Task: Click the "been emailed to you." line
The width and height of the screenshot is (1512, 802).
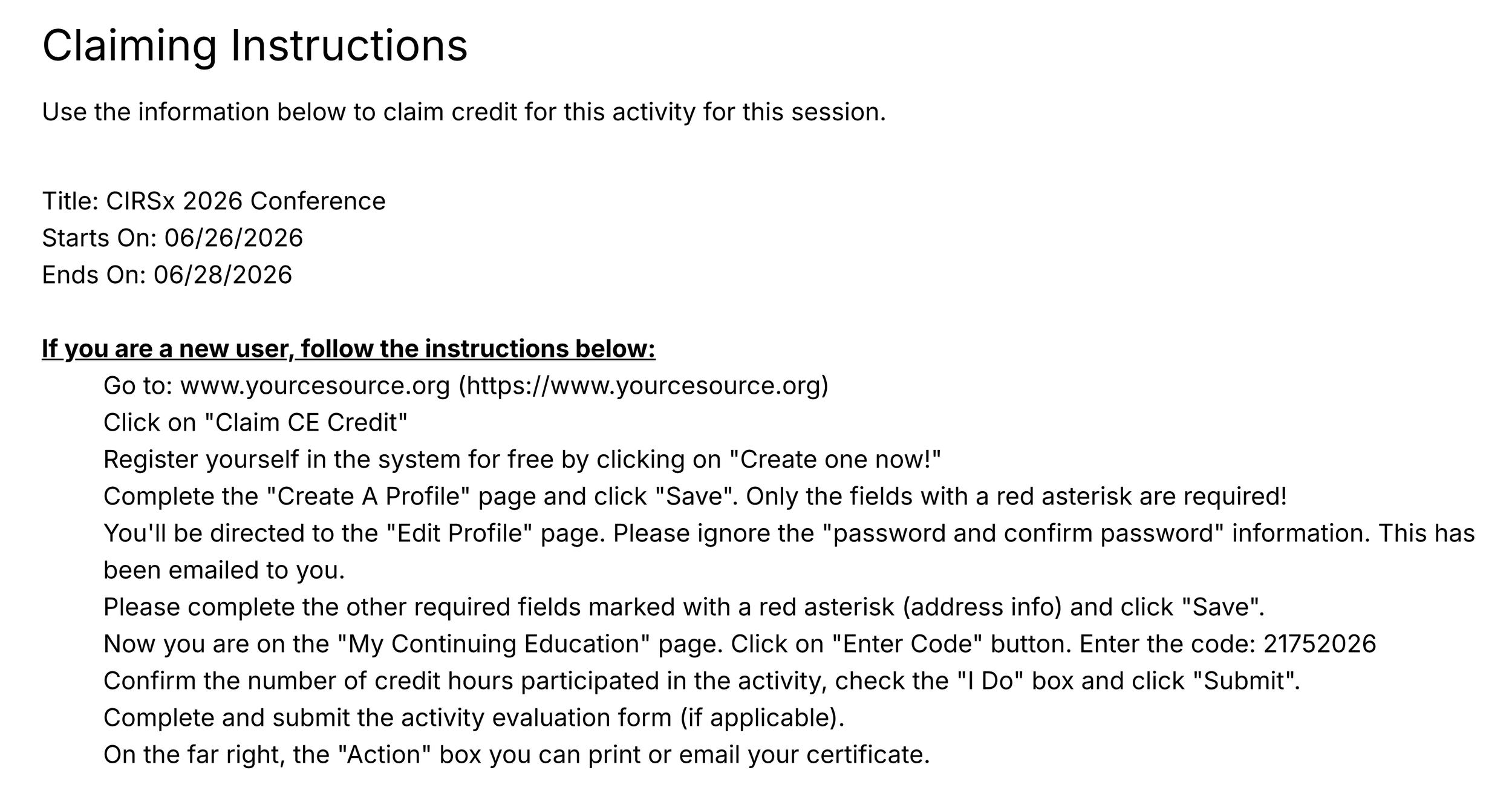Action: (224, 570)
